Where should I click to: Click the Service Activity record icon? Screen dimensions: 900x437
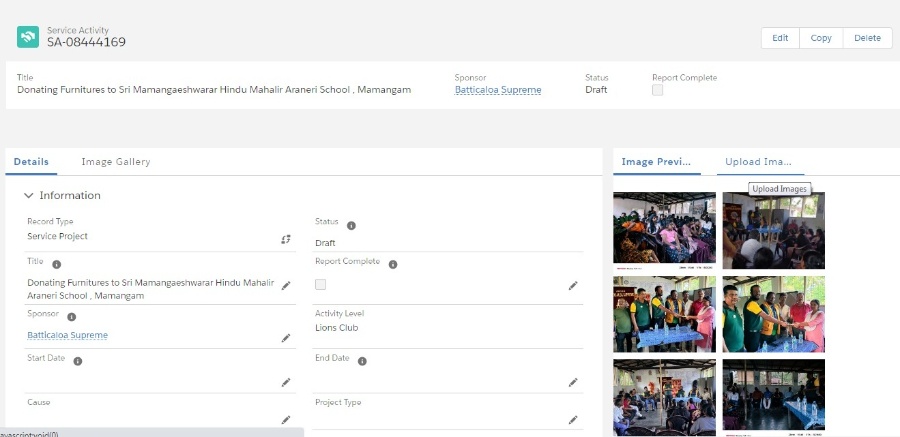pyautogui.click(x=28, y=37)
